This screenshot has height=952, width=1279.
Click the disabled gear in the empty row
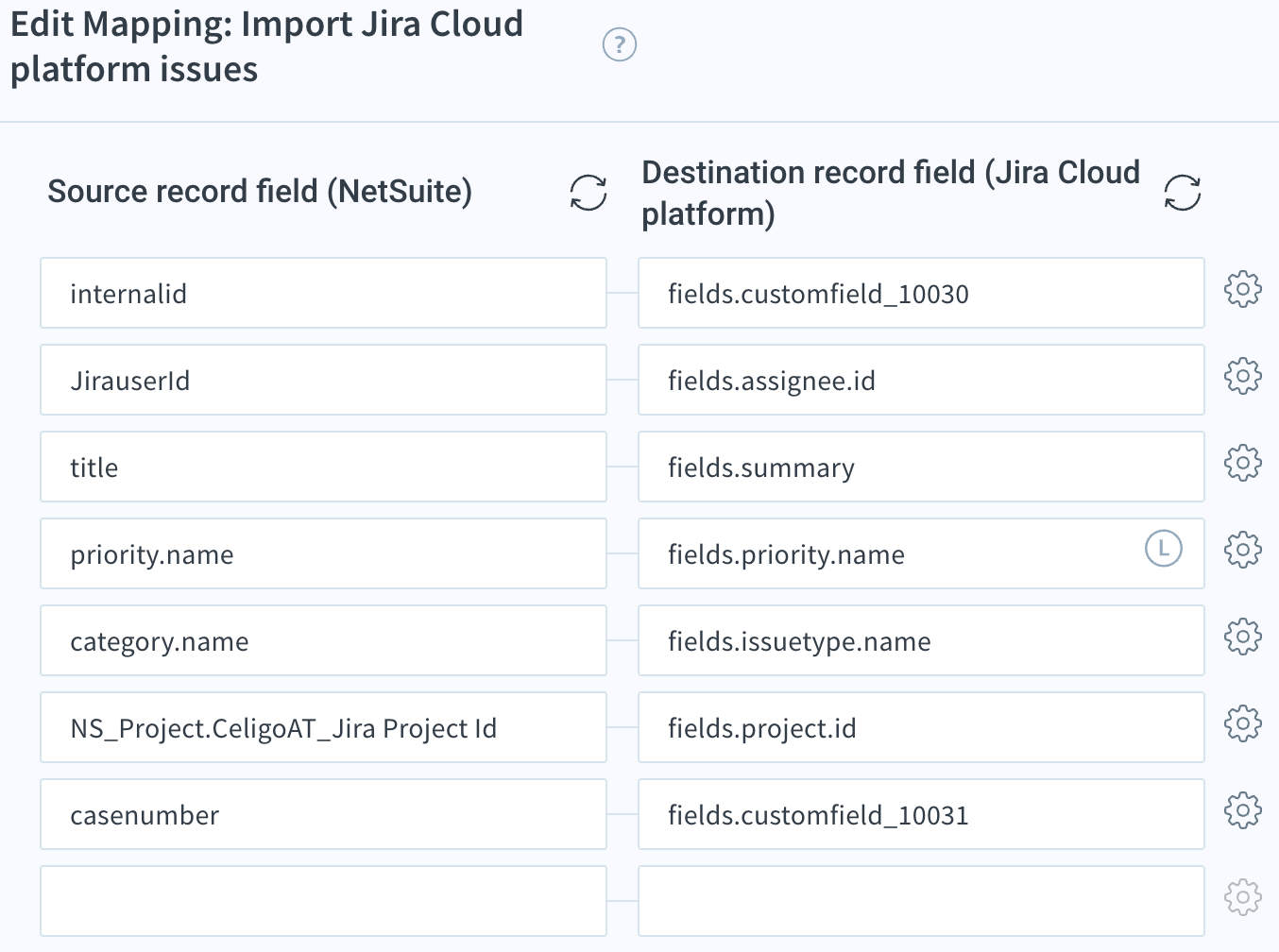click(x=1243, y=897)
